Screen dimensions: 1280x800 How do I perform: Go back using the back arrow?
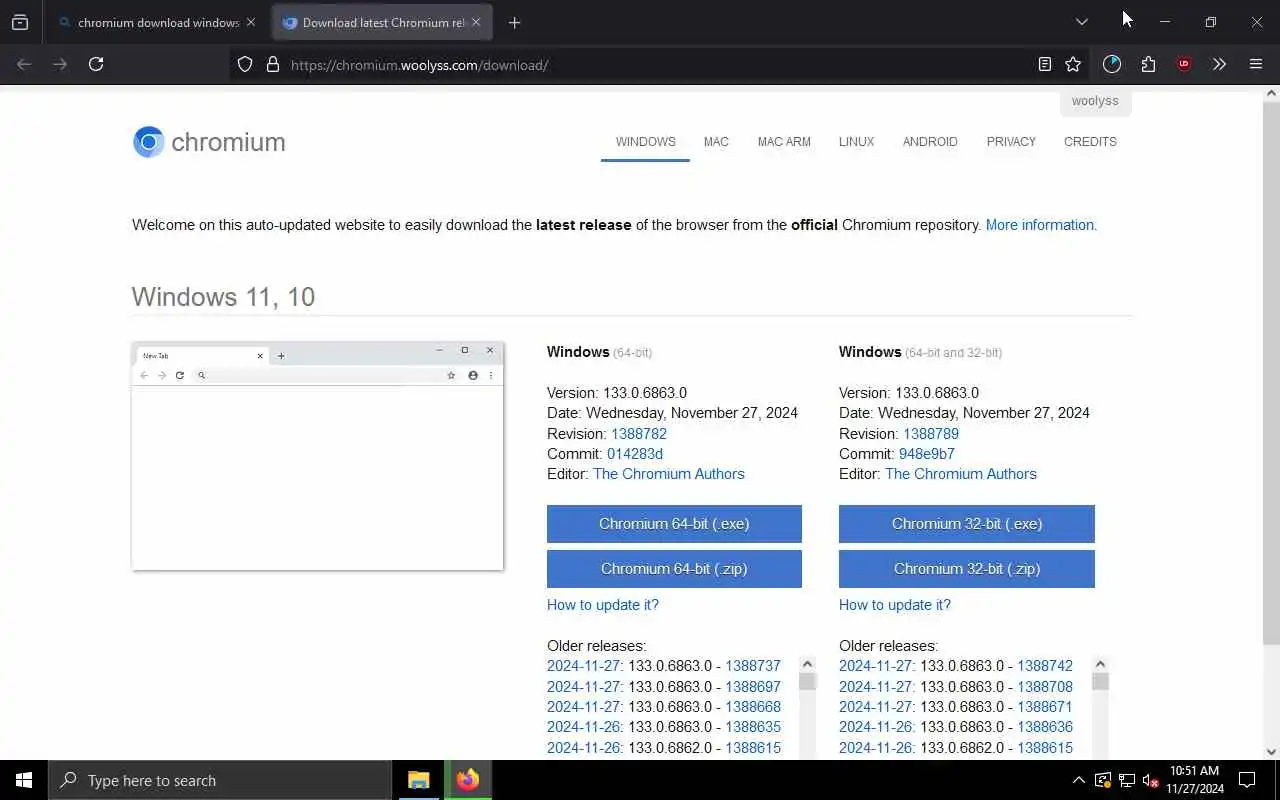(24, 64)
